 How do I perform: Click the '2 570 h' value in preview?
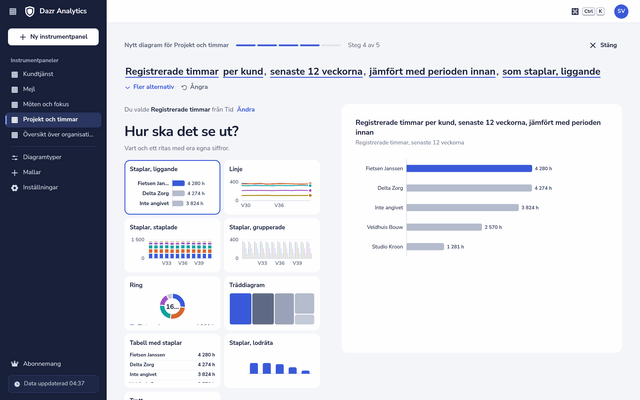tap(493, 227)
